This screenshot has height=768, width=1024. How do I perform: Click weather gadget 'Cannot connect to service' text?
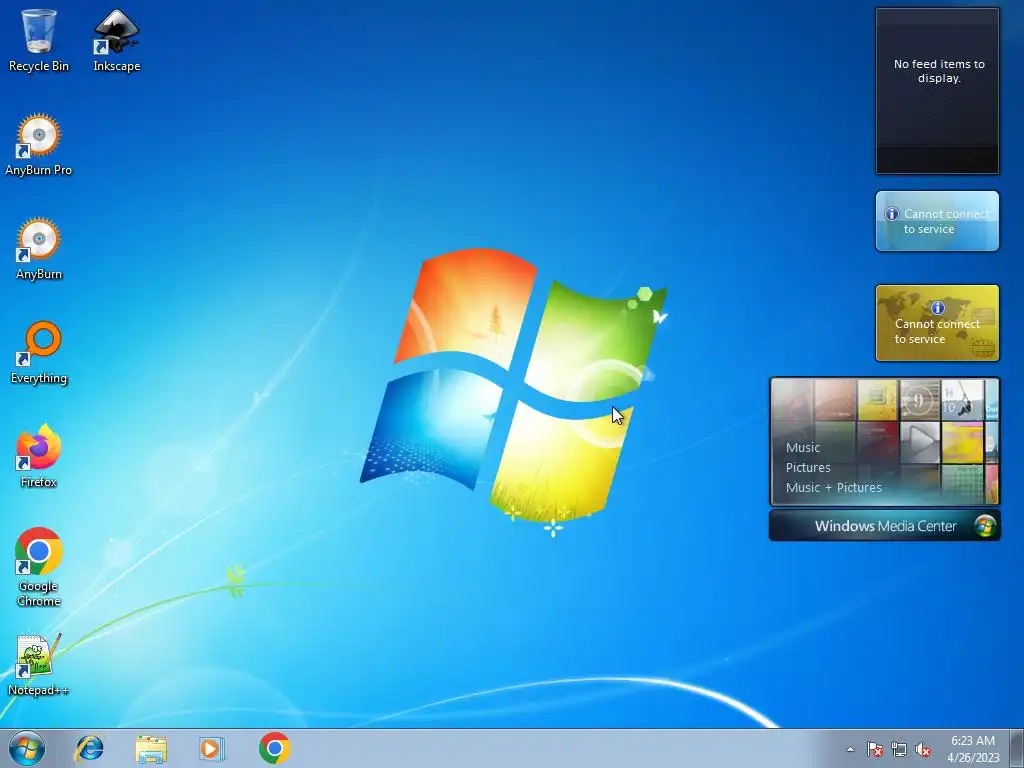946,221
